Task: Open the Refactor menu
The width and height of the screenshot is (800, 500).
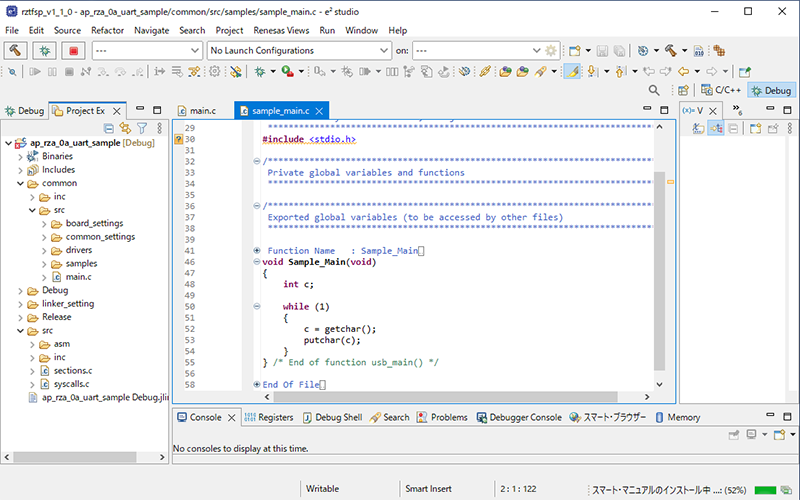Action: click(x=108, y=30)
